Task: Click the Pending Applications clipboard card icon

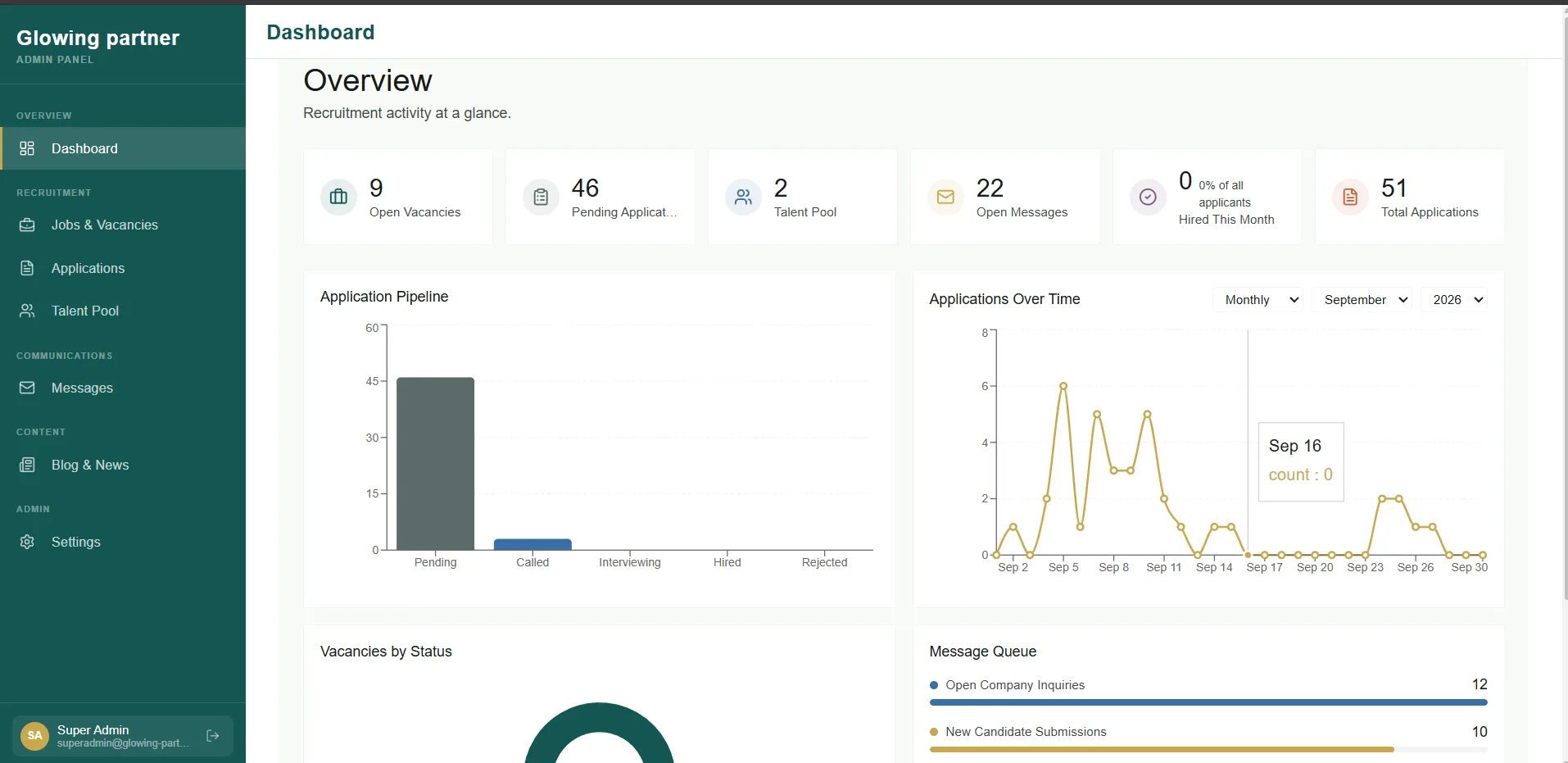Action: 541,197
